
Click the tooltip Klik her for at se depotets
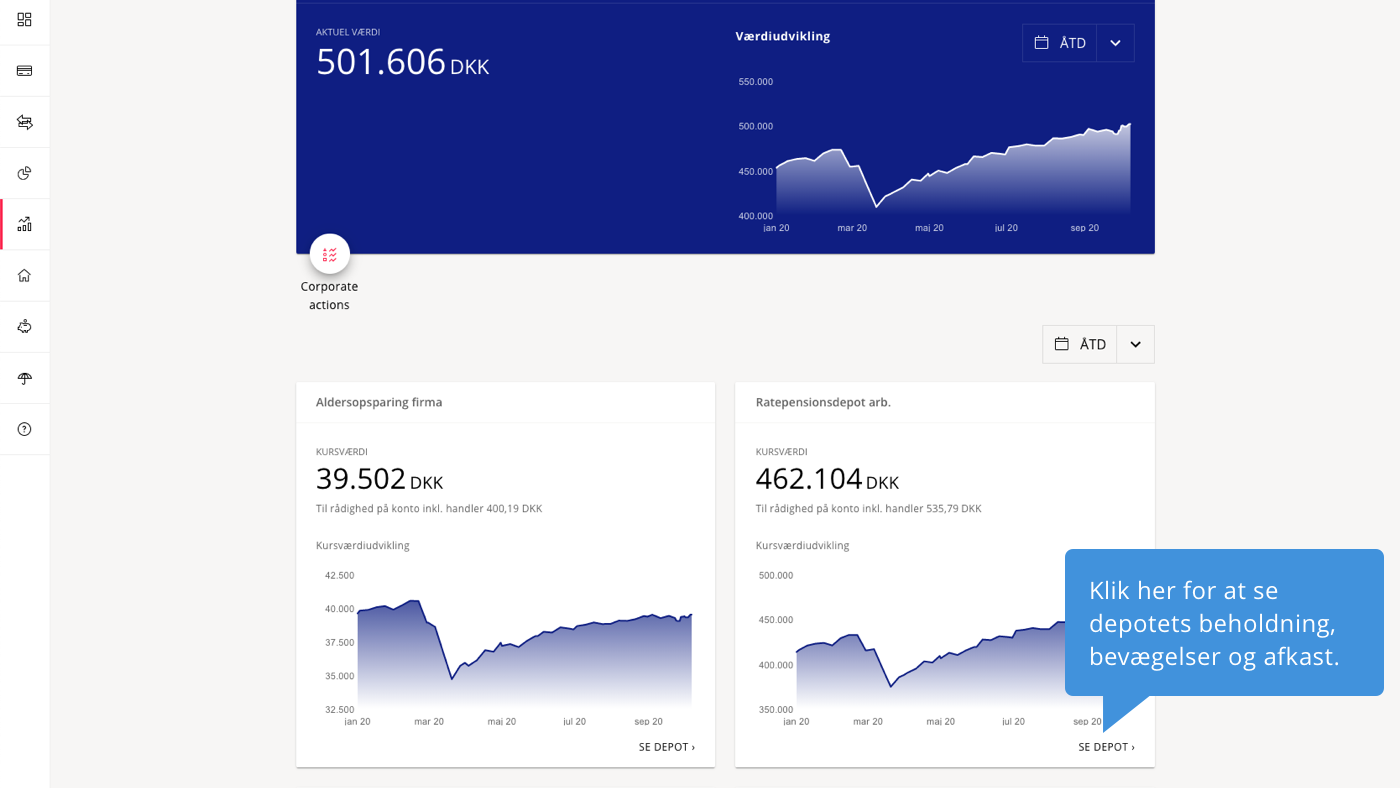click(x=1224, y=622)
